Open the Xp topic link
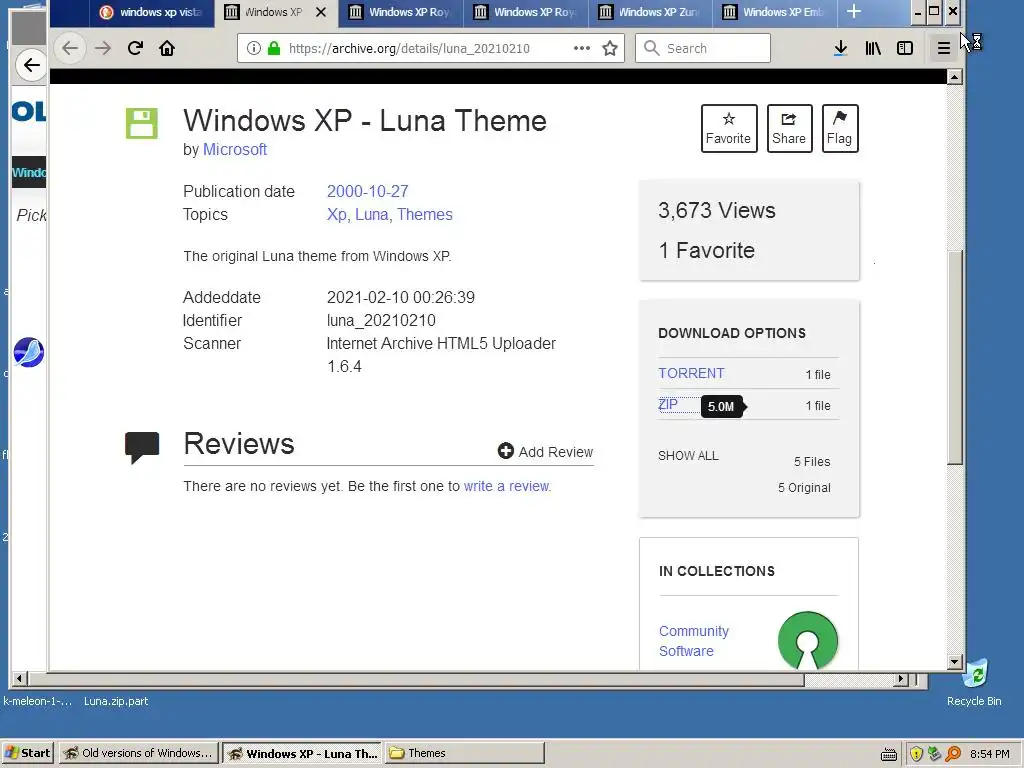 336,215
